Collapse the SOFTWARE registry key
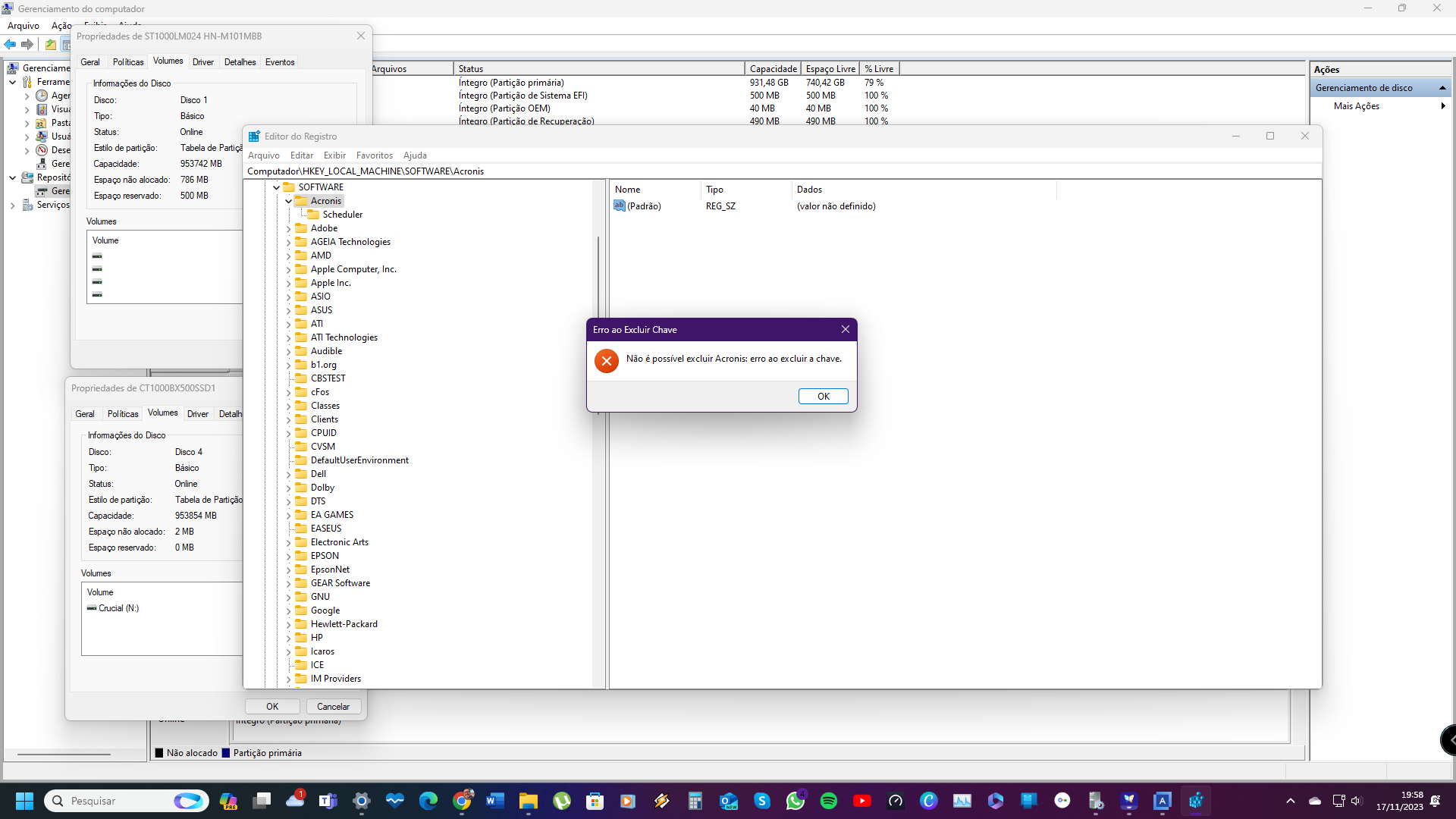This screenshot has height=819, width=1456. tap(276, 187)
